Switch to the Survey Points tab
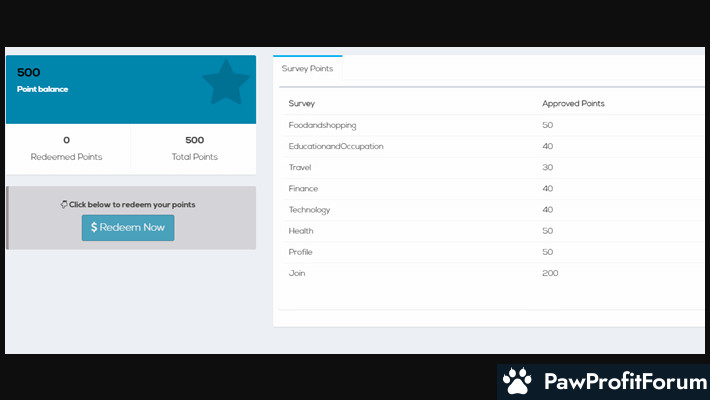The height and width of the screenshot is (400, 710). click(x=308, y=69)
